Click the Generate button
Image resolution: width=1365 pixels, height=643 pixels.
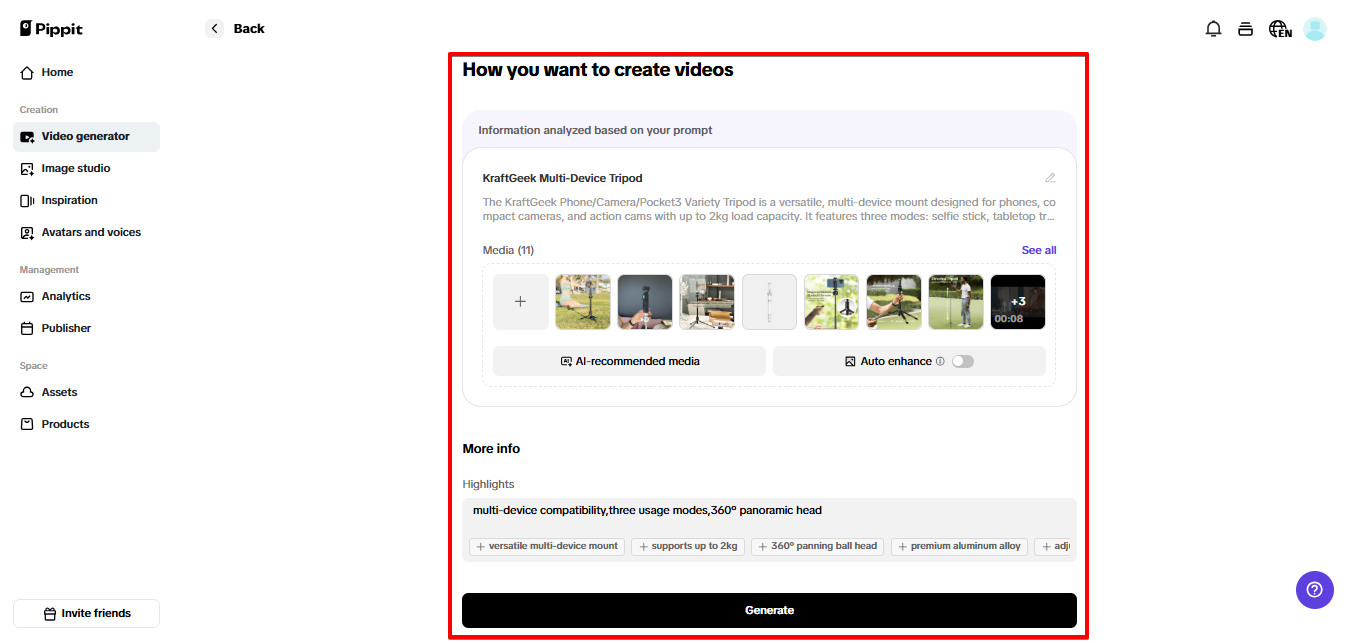pyautogui.click(x=769, y=610)
